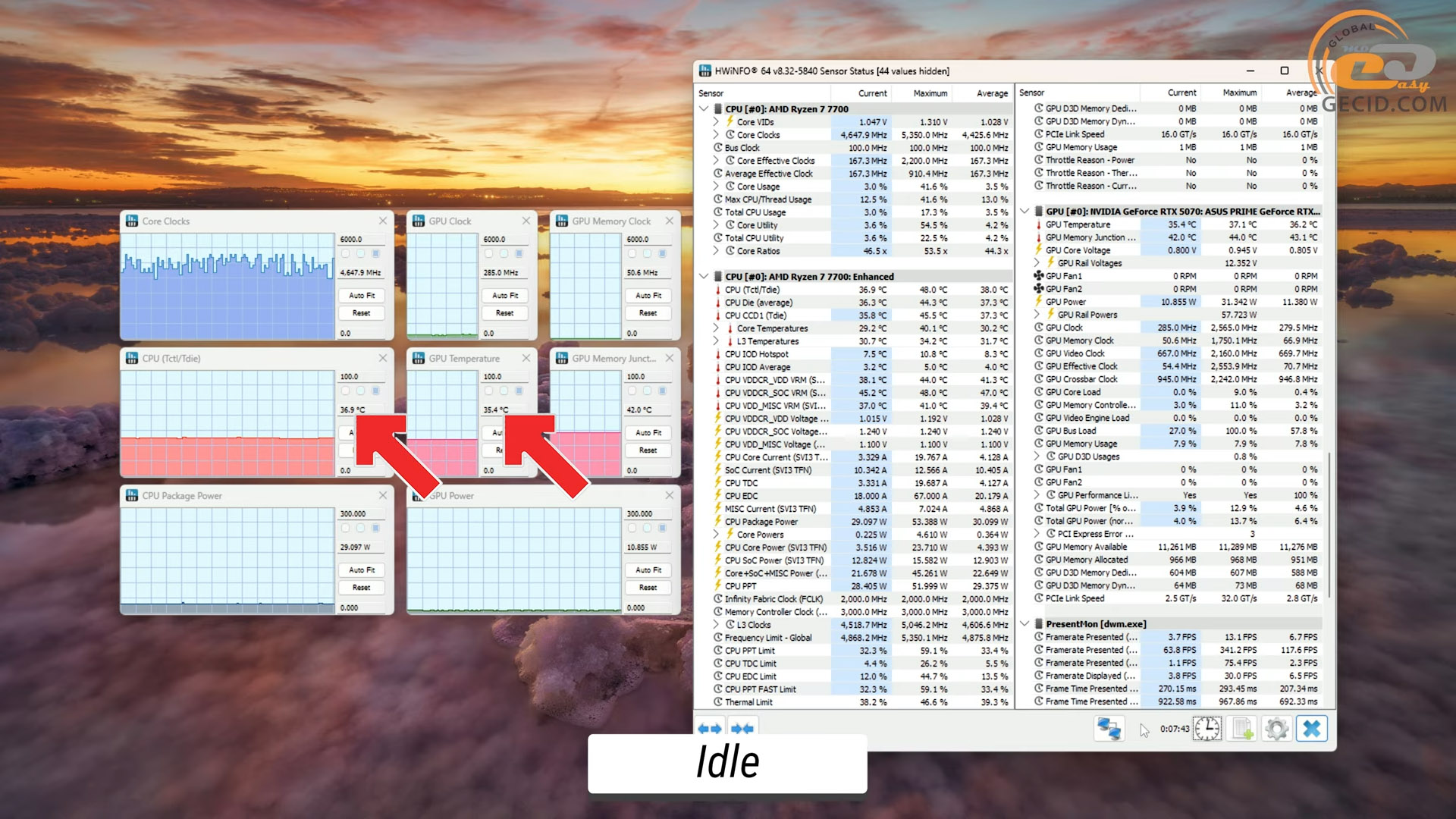Click the expand columns arrows icon
1456x819 pixels.
click(710, 729)
